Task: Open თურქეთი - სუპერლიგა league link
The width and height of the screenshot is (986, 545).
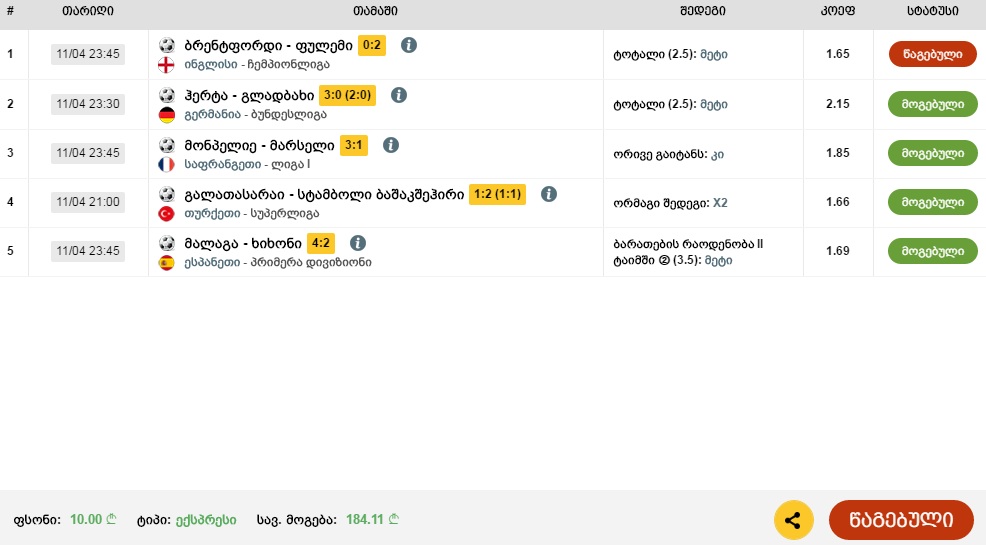Action: (252, 214)
